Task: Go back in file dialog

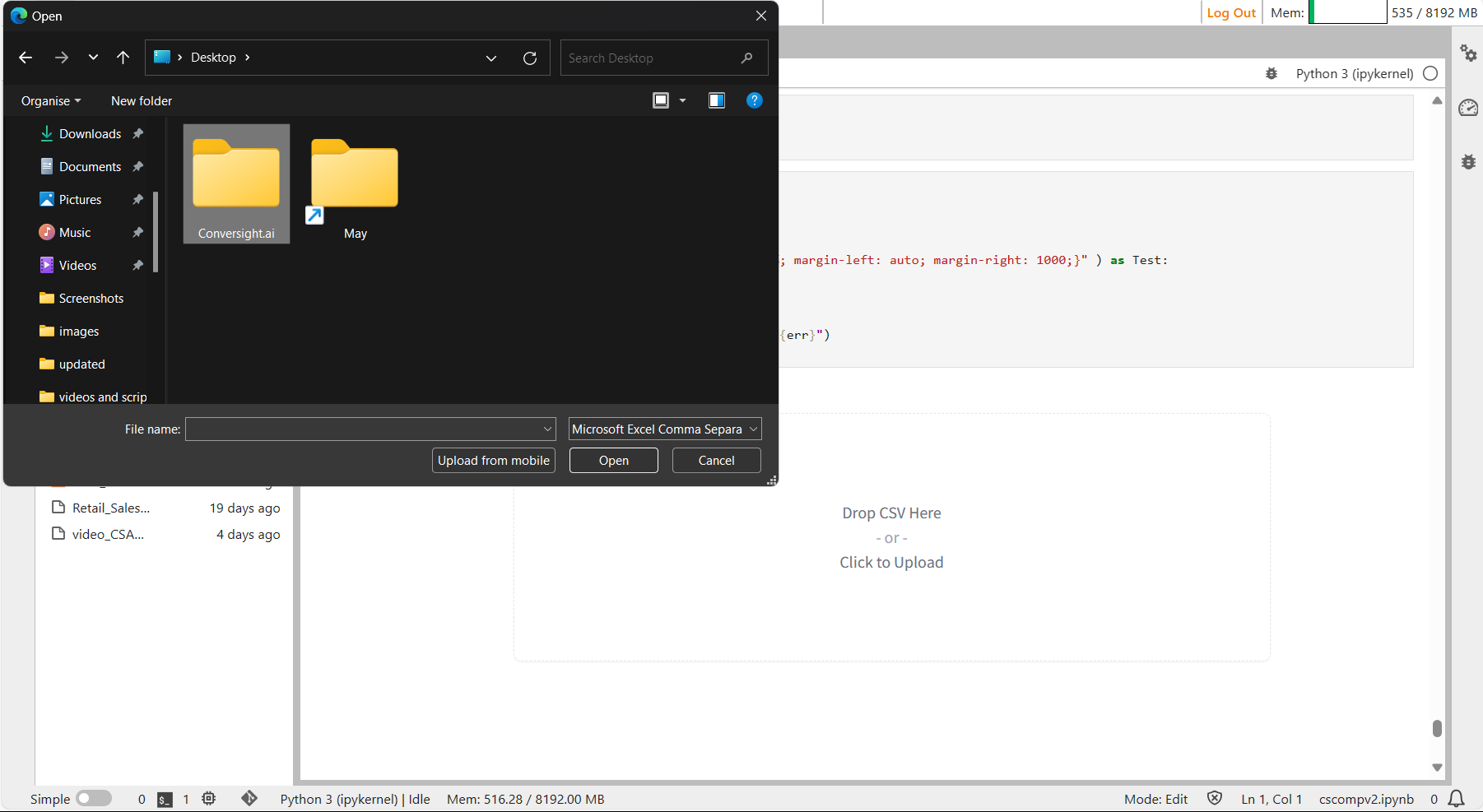Action: pos(26,58)
